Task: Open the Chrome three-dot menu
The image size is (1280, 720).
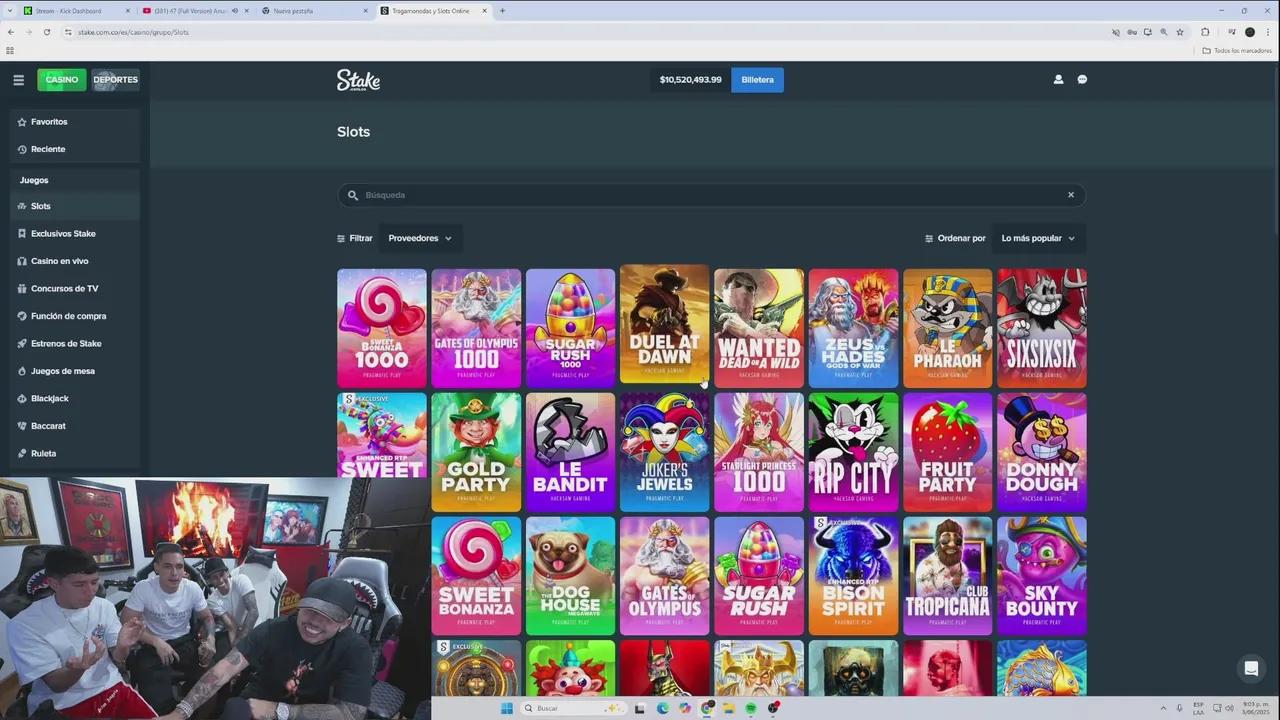Action: pos(1266,32)
